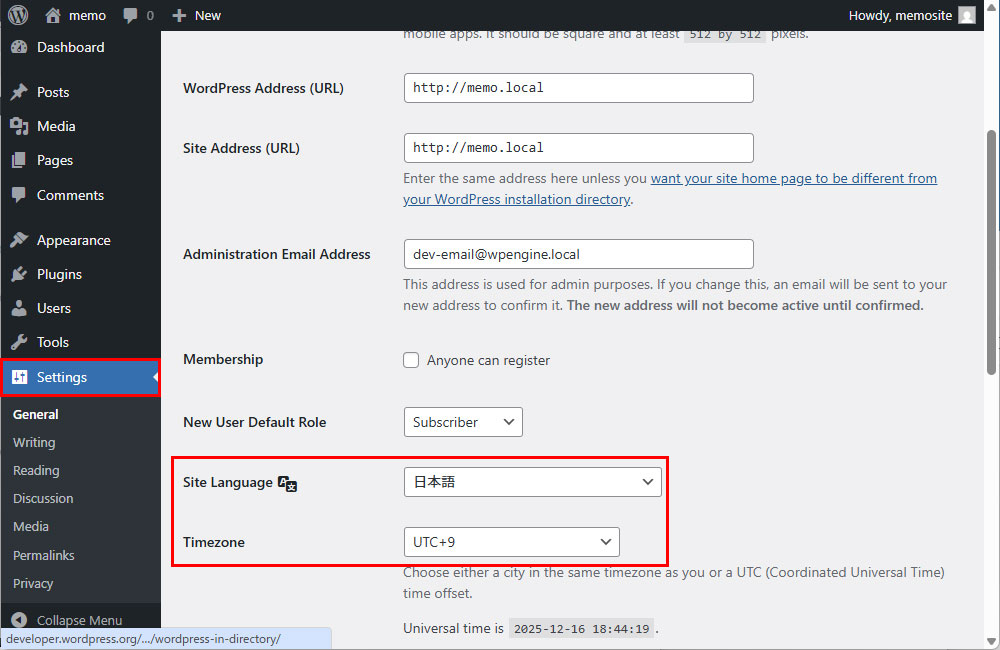
Task: Expand the Site Language dropdown
Action: (x=532, y=482)
